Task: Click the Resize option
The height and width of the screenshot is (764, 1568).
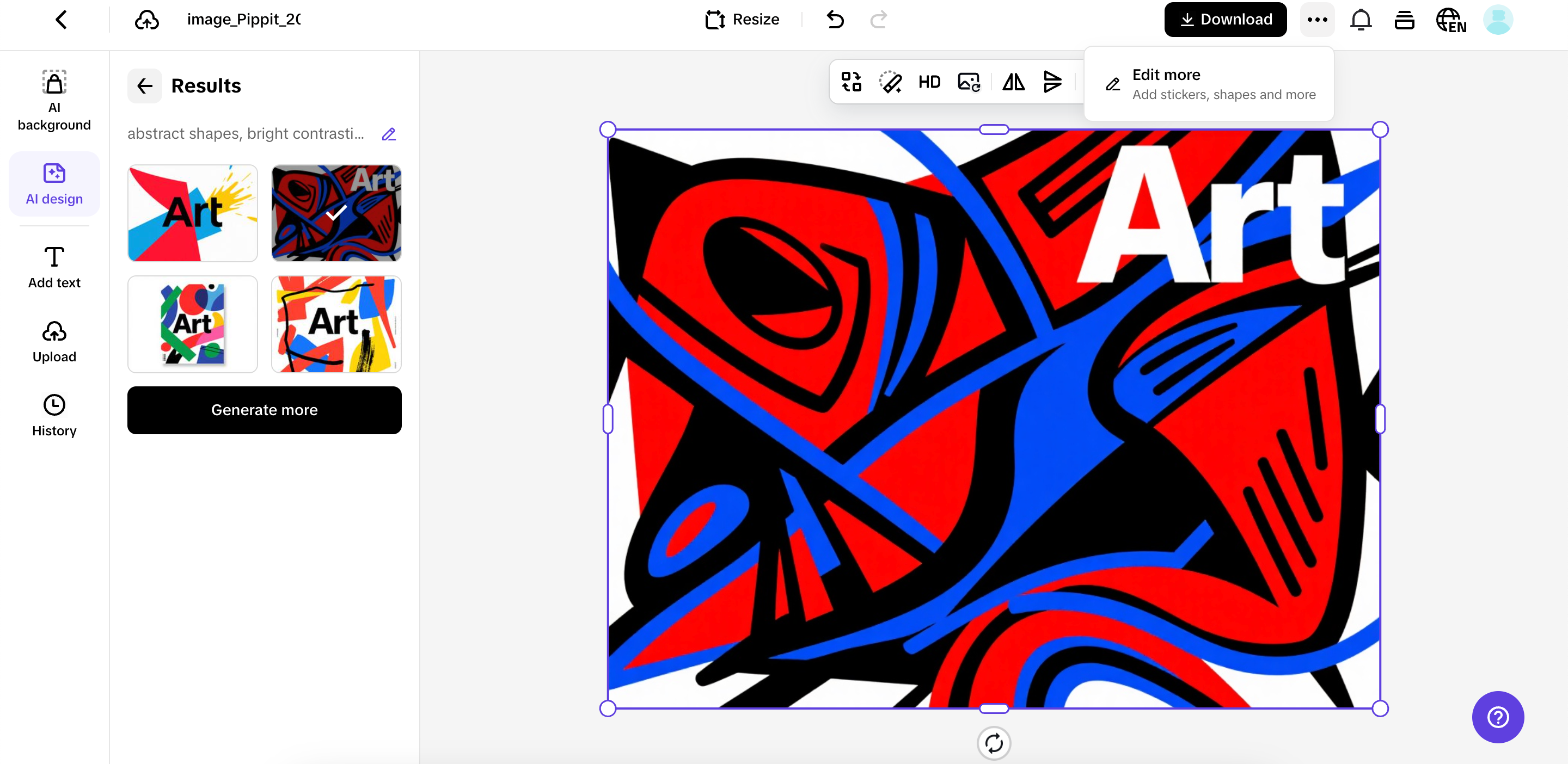Action: click(x=742, y=20)
